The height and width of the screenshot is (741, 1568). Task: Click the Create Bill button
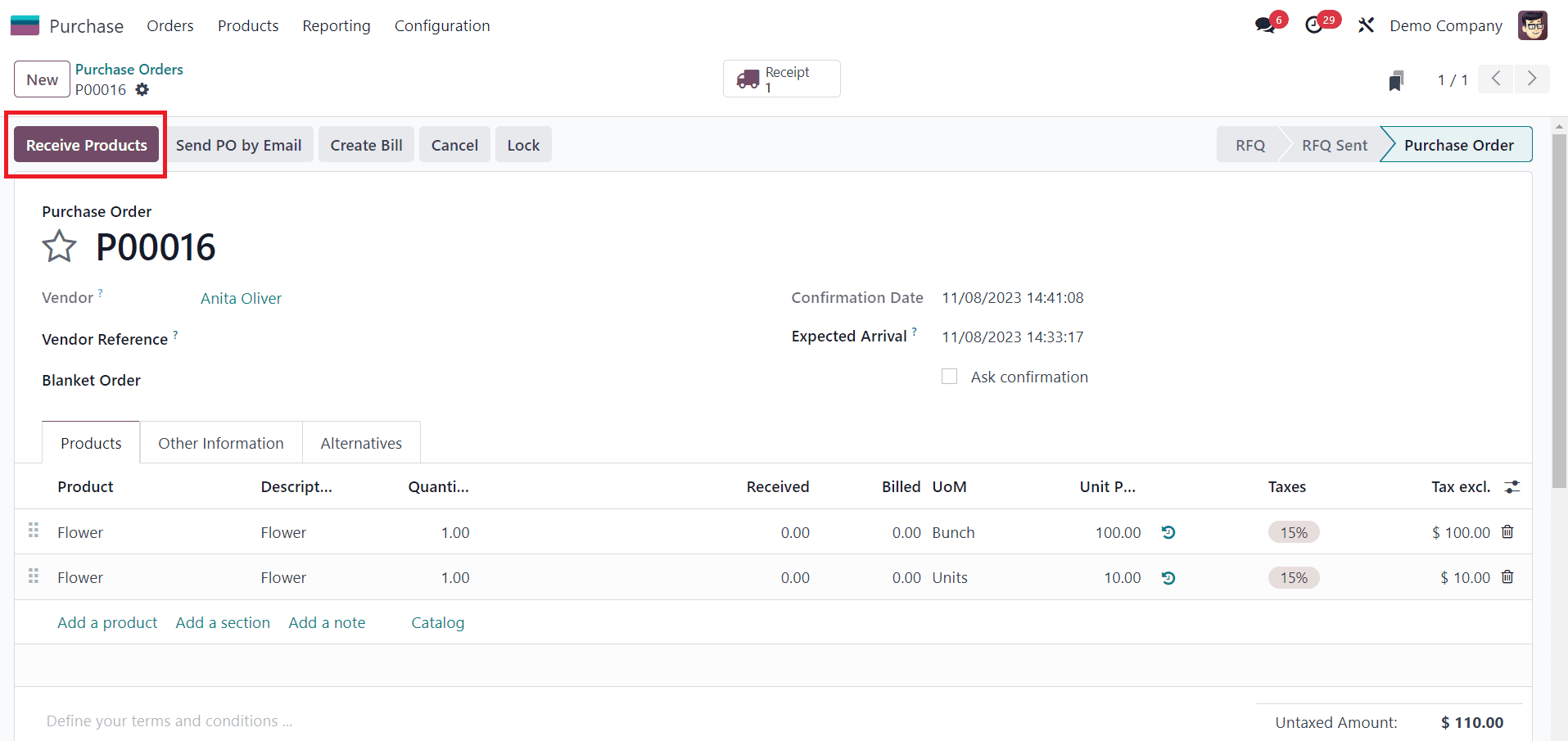pos(366,145)
